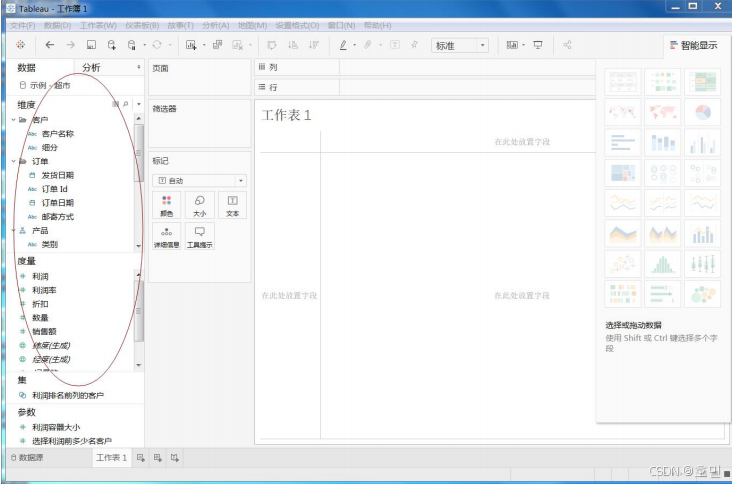
Task: Select the horizontal bars chart in Show Me
Action: coord(623,142)
